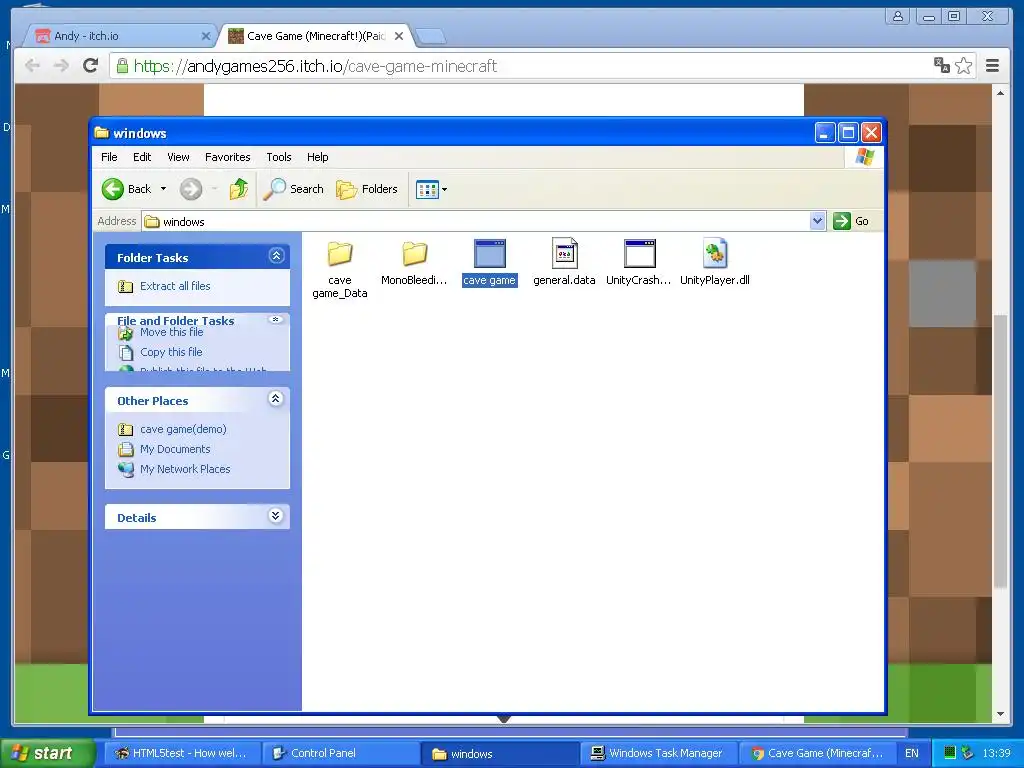Click the green Back arrow icon

point(112,189)
